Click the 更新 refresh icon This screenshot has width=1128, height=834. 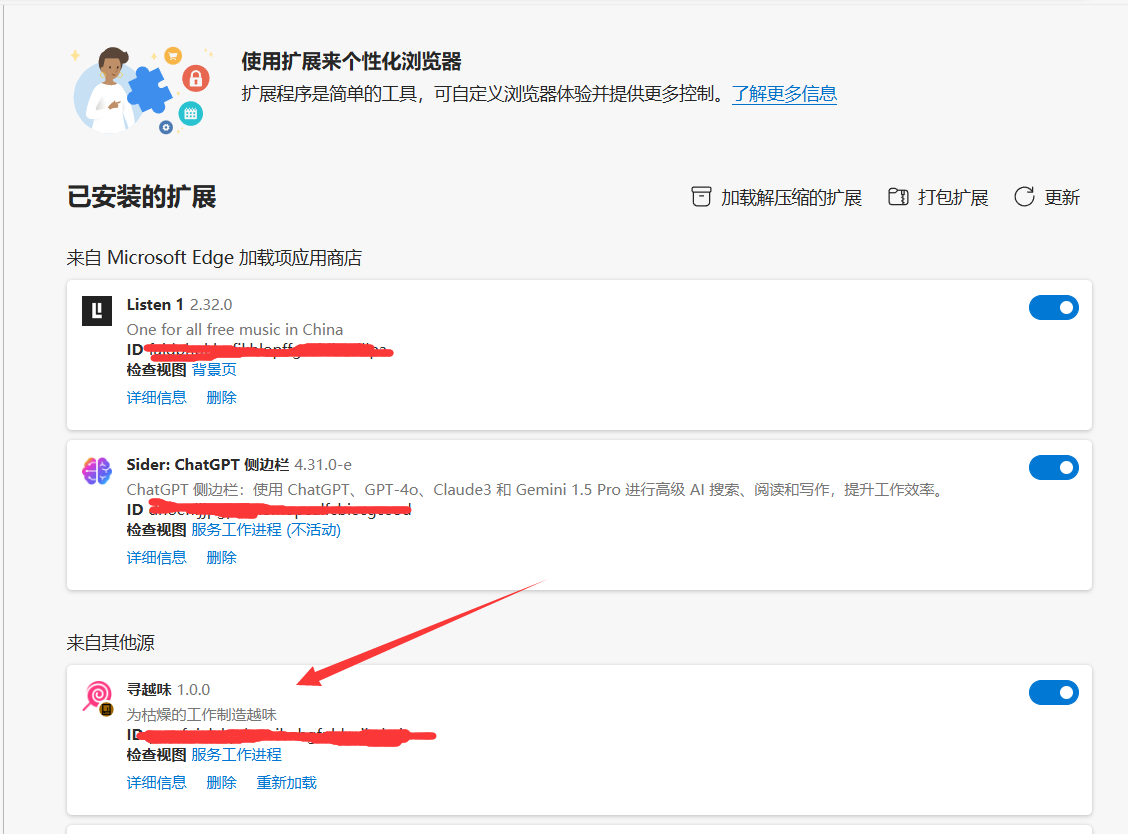(x=1024, y=197)
